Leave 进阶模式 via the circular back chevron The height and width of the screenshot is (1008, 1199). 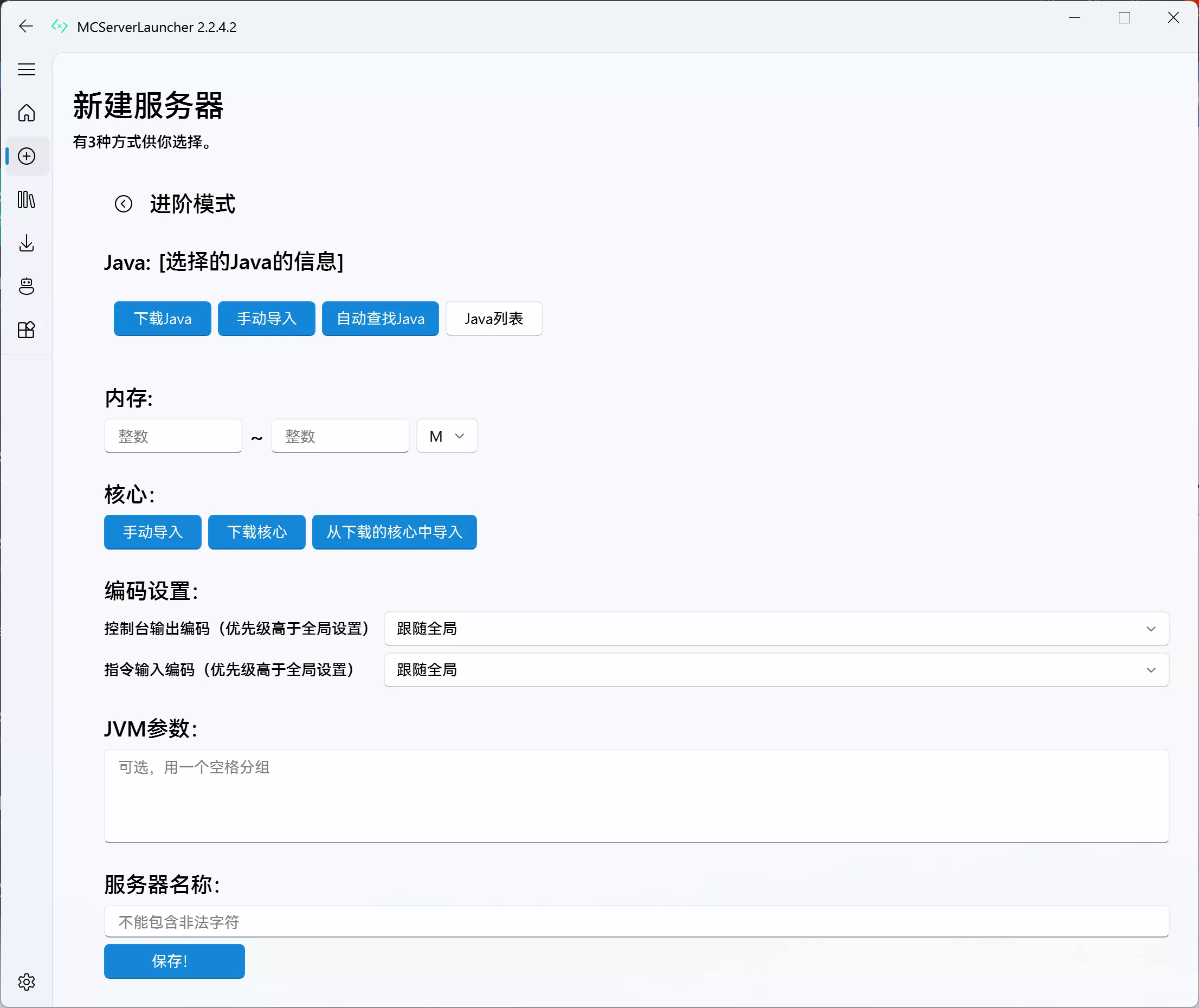(124, 203)
